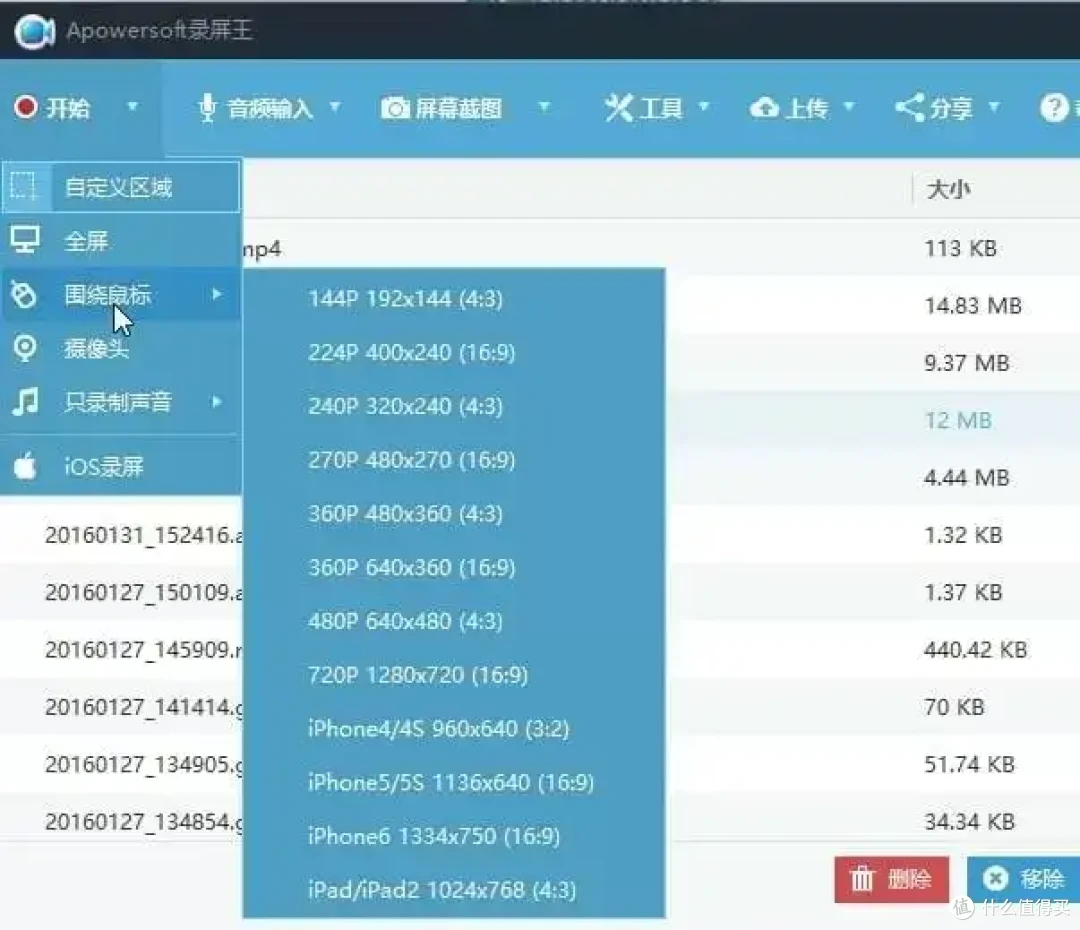Select 144P 192x144 (4:3) resolution

tap(454, 299)
